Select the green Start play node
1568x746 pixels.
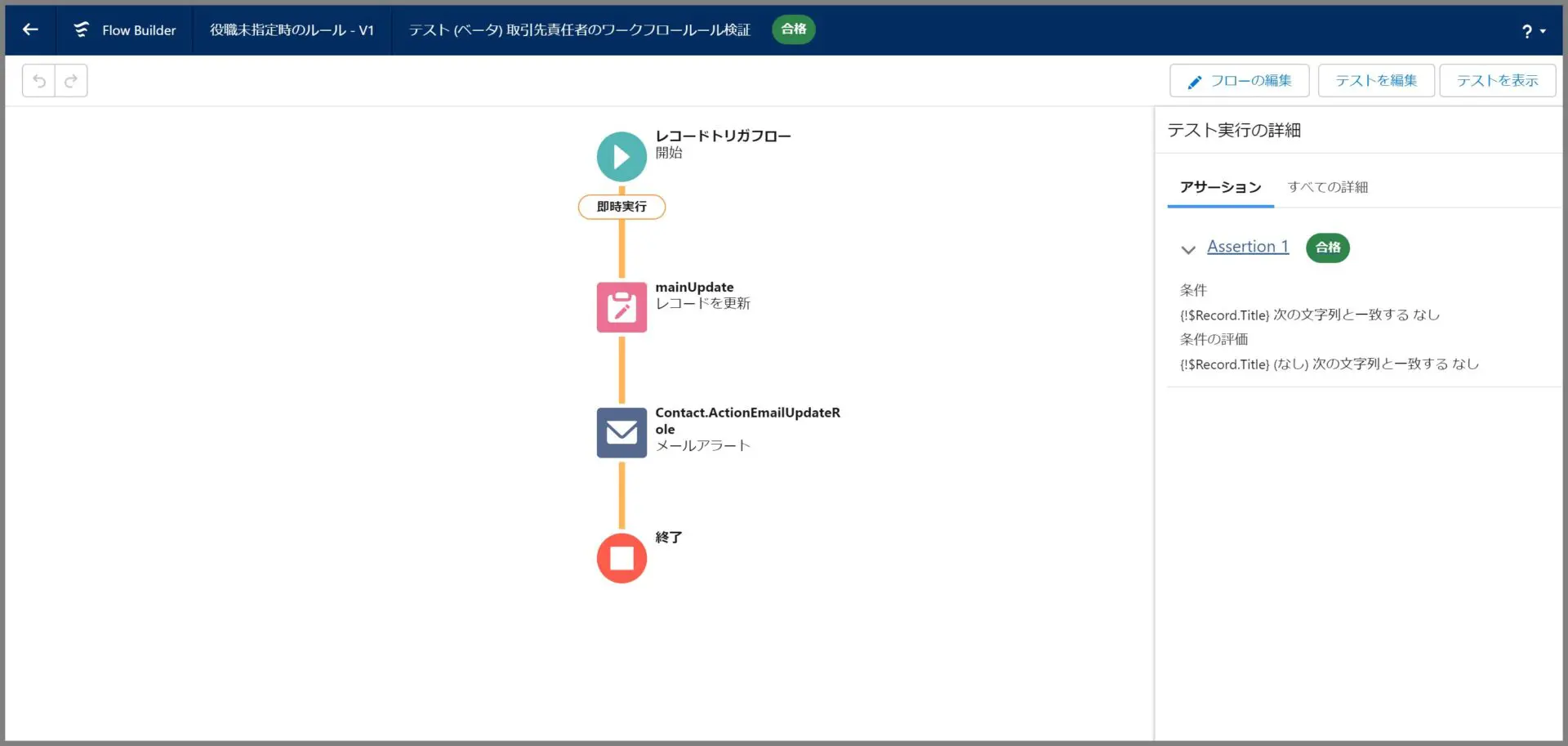point(621,157)
